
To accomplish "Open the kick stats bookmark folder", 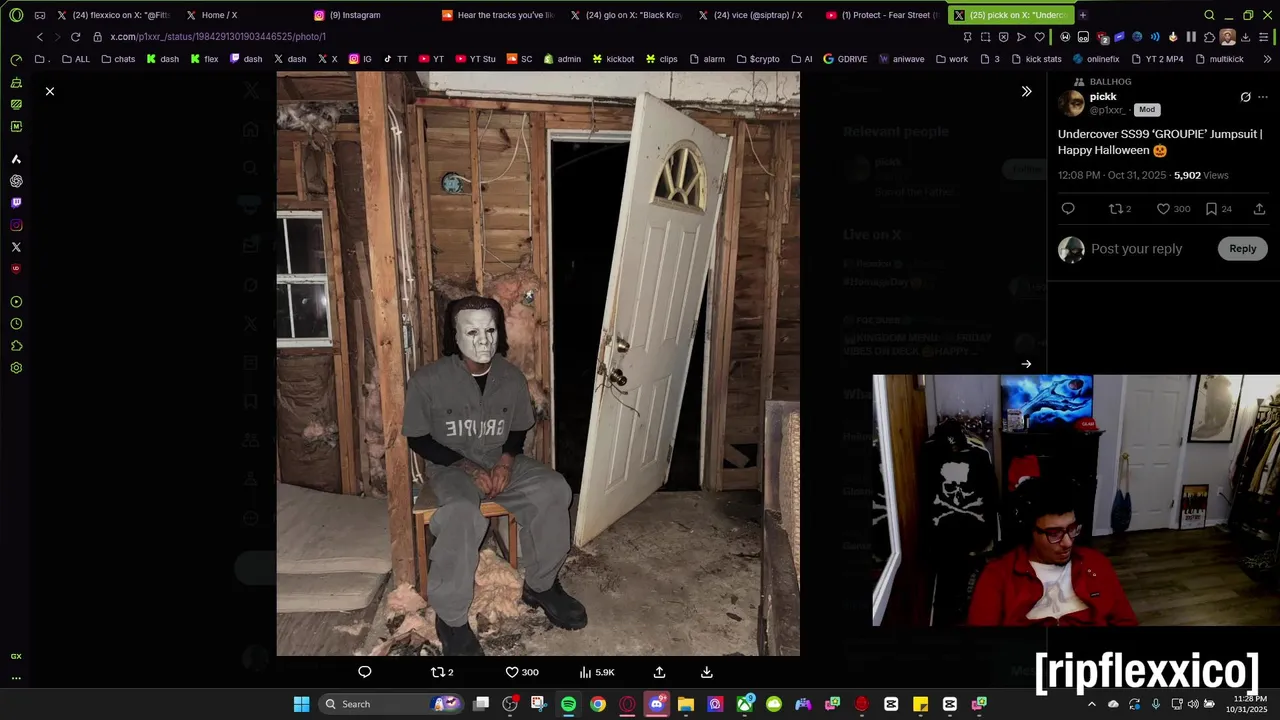I will [x=1036, y=59].
